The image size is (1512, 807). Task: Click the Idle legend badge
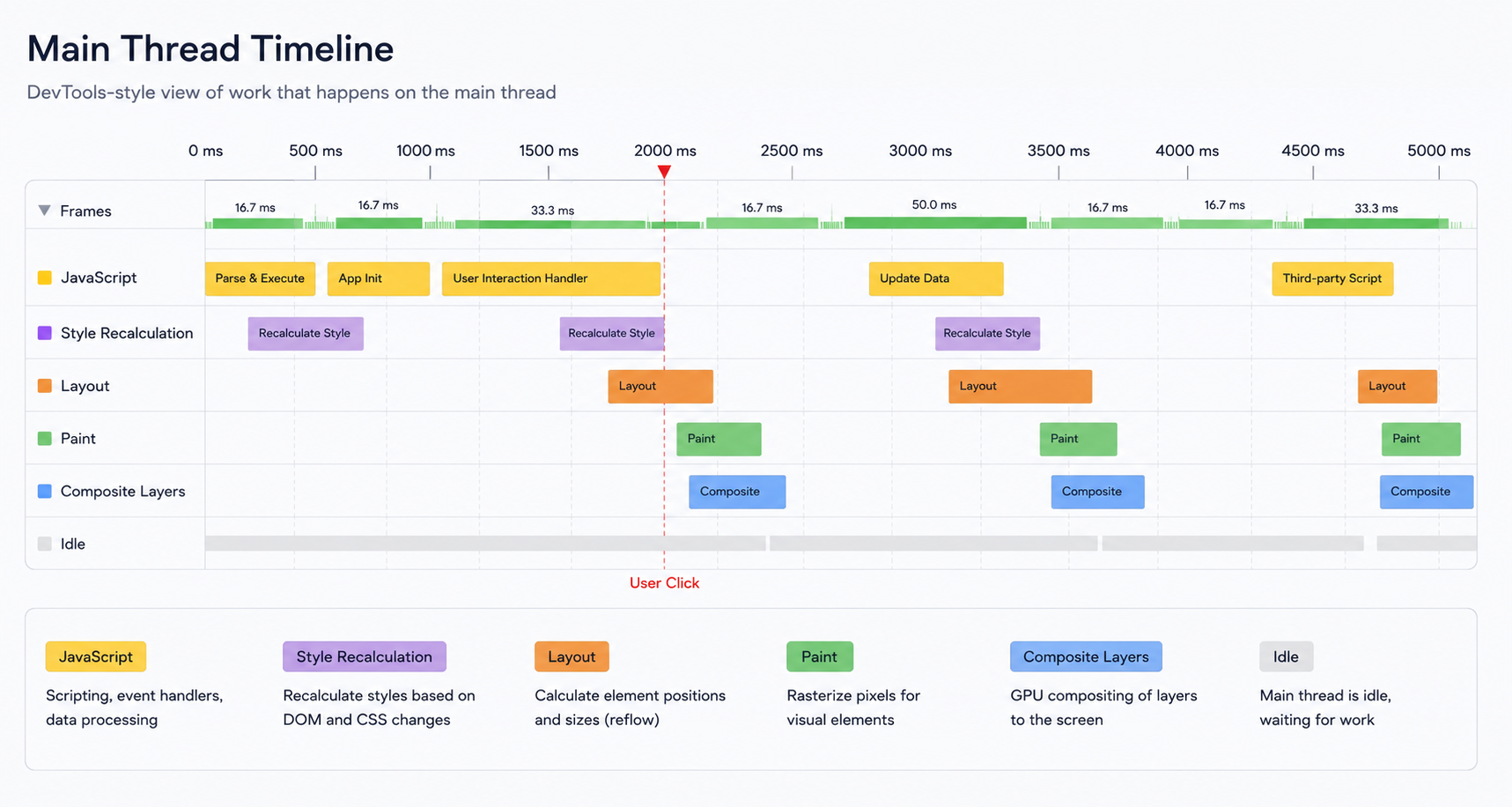[x=1286, y=656]
